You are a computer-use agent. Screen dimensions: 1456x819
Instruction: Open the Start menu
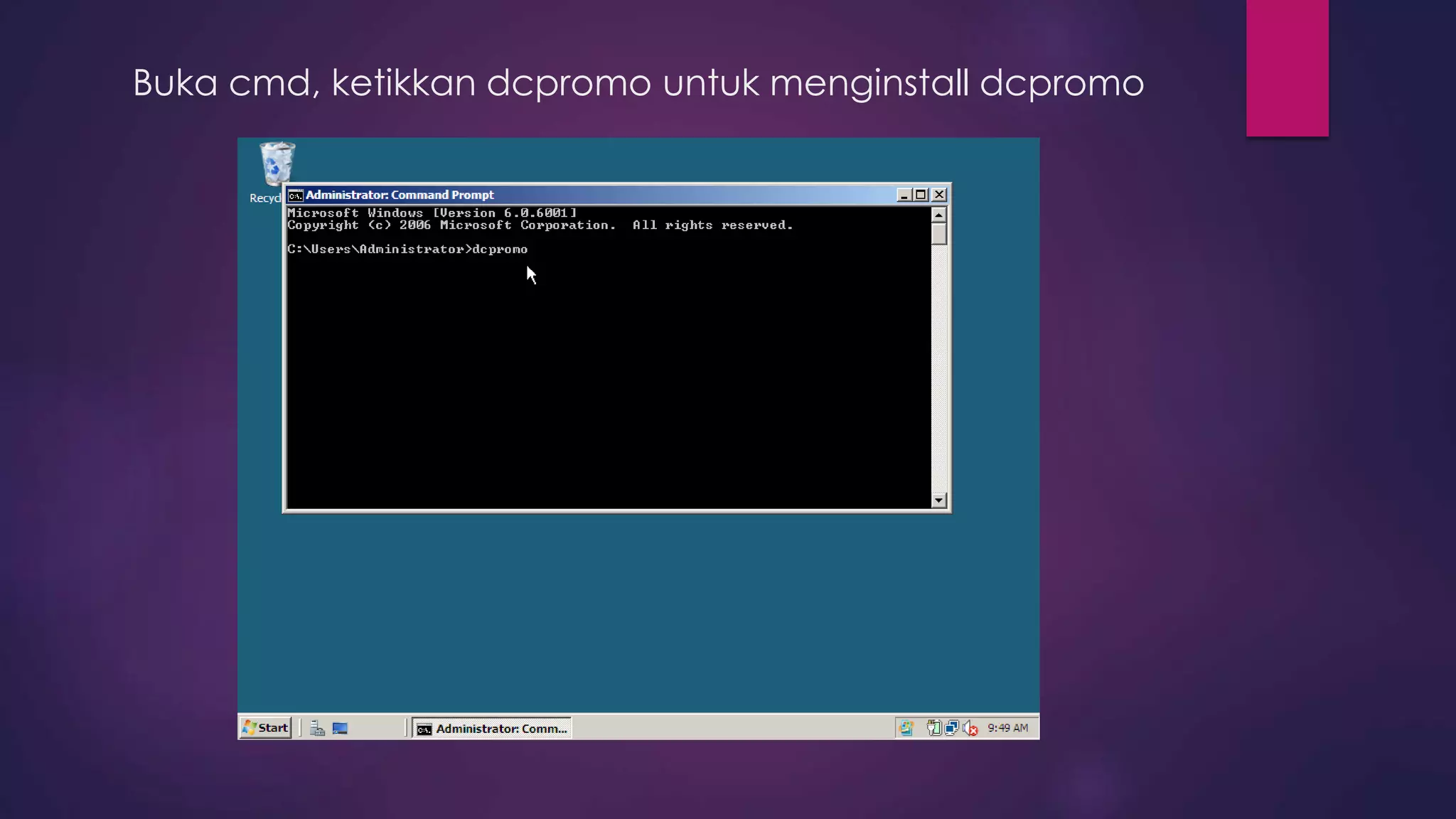point(265,727)
